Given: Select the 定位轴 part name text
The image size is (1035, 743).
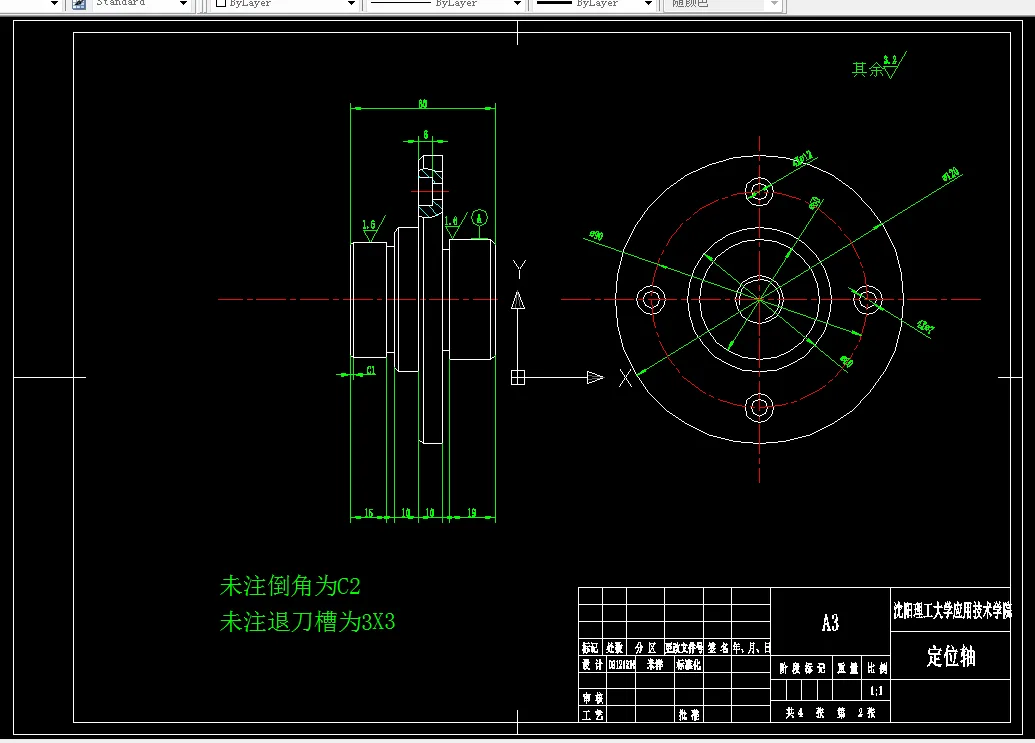Looking at the screenshot, I should pyautogui.click(x=951, y=656).
